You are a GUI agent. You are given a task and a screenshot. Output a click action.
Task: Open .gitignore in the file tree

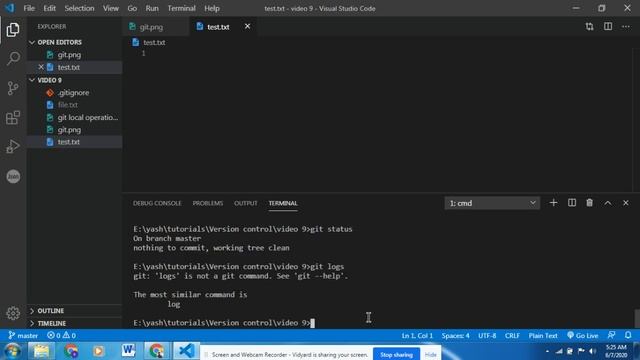pos(75,93)
